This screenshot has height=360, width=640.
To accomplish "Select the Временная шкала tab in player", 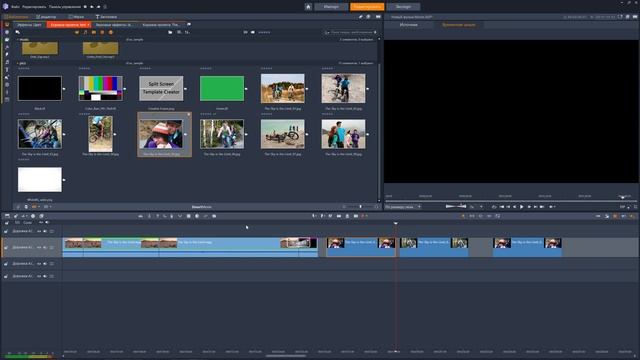I will (x=459, y=25).
